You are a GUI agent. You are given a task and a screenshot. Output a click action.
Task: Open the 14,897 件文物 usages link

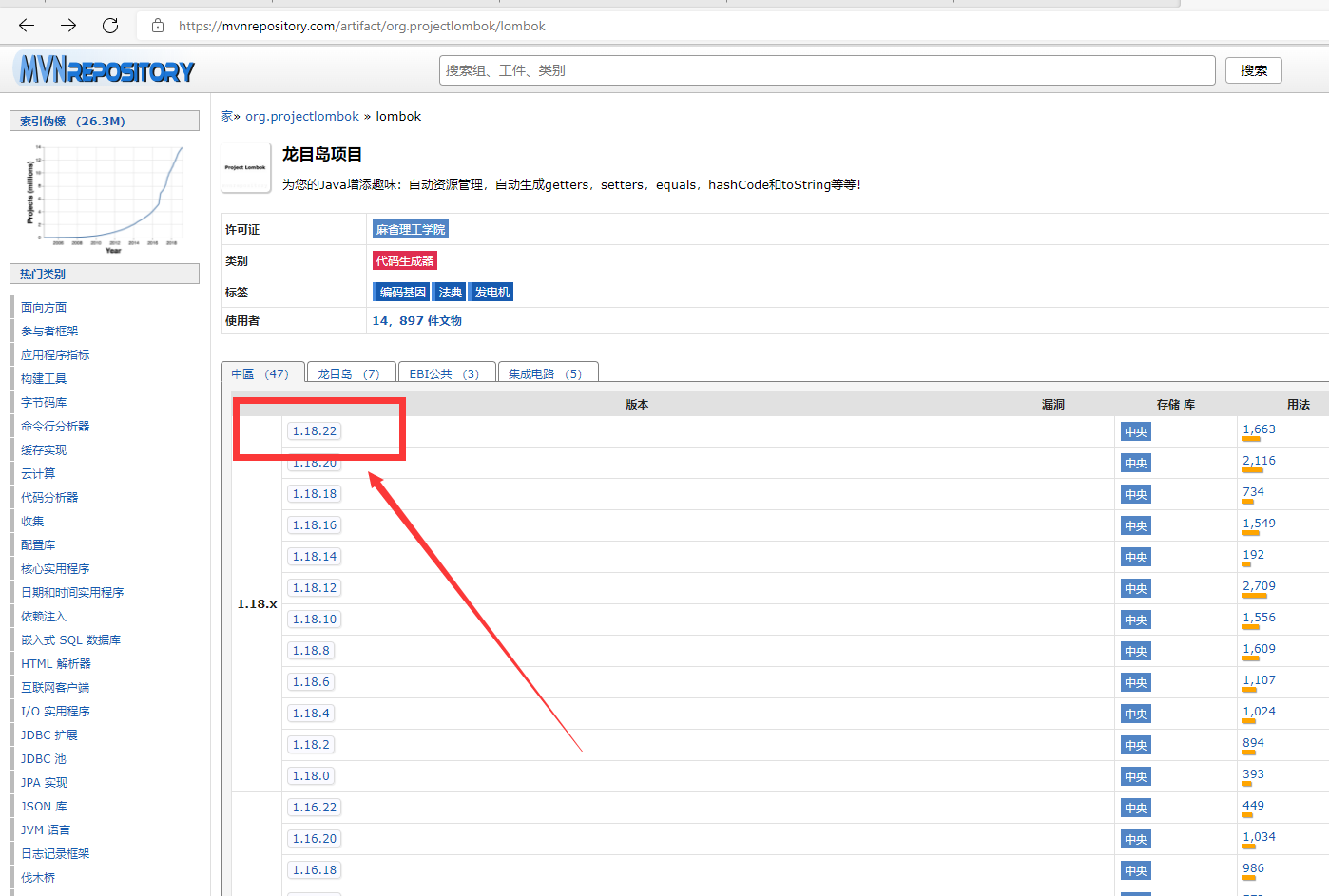(416, 321)
